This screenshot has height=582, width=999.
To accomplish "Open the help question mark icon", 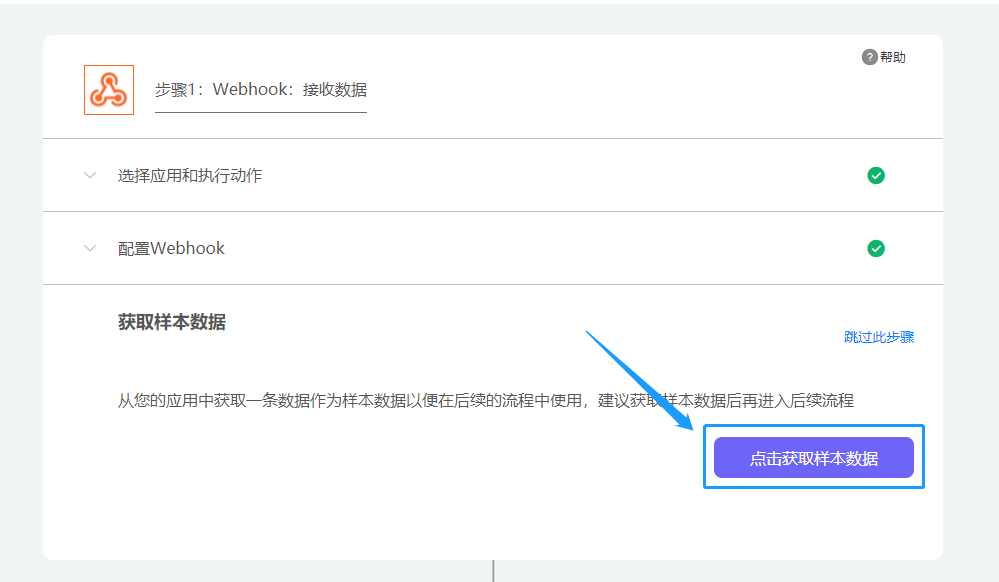I will coord(869,57).
